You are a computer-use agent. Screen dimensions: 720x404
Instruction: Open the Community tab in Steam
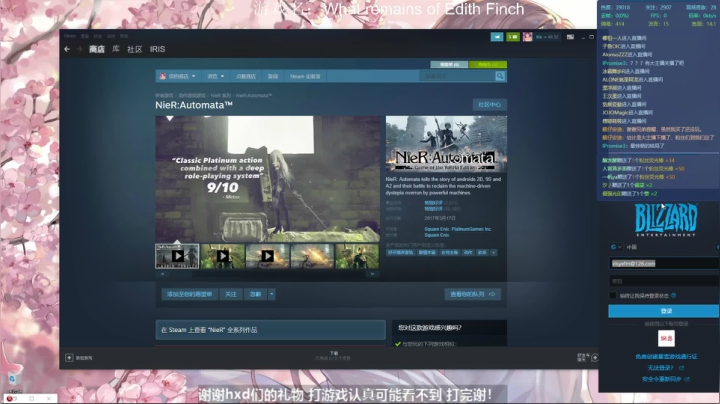pyautogui.click(x=135, y=49)
